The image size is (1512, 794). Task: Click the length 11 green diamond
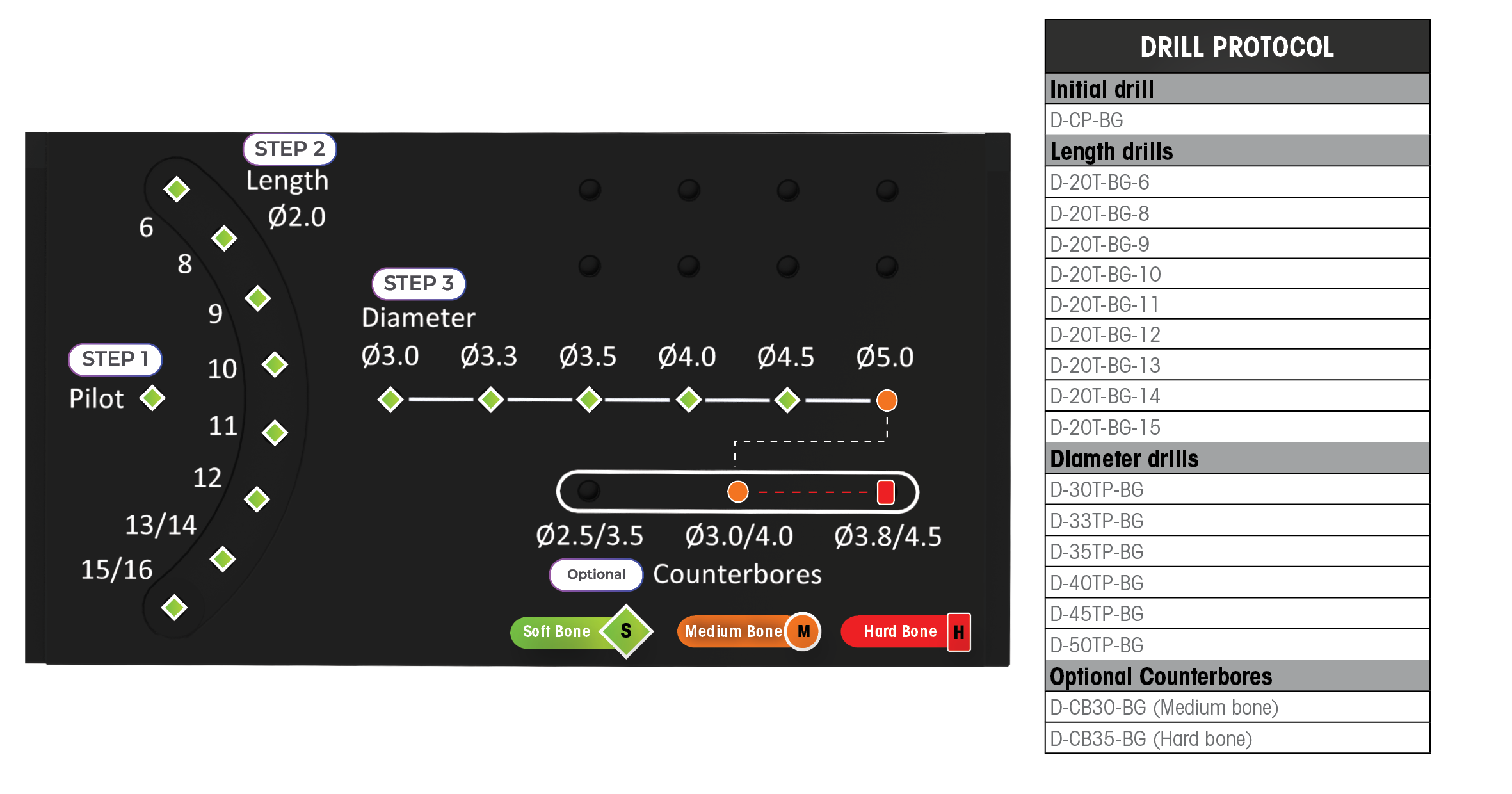275,433
